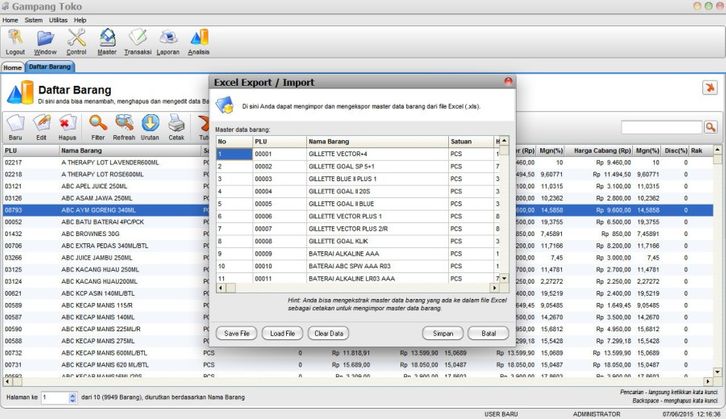Screen dimensions: 726x419
Task: Click the Halaman ke page number stepper
Action: [x=72, y=397]
